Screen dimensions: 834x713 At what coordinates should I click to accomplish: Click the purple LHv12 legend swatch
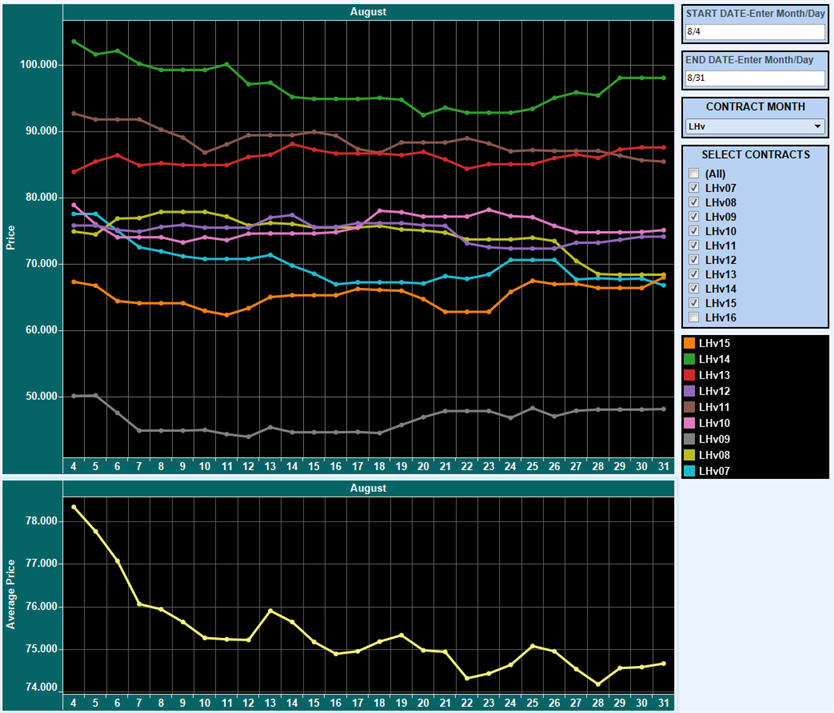[x=689, y=391]
